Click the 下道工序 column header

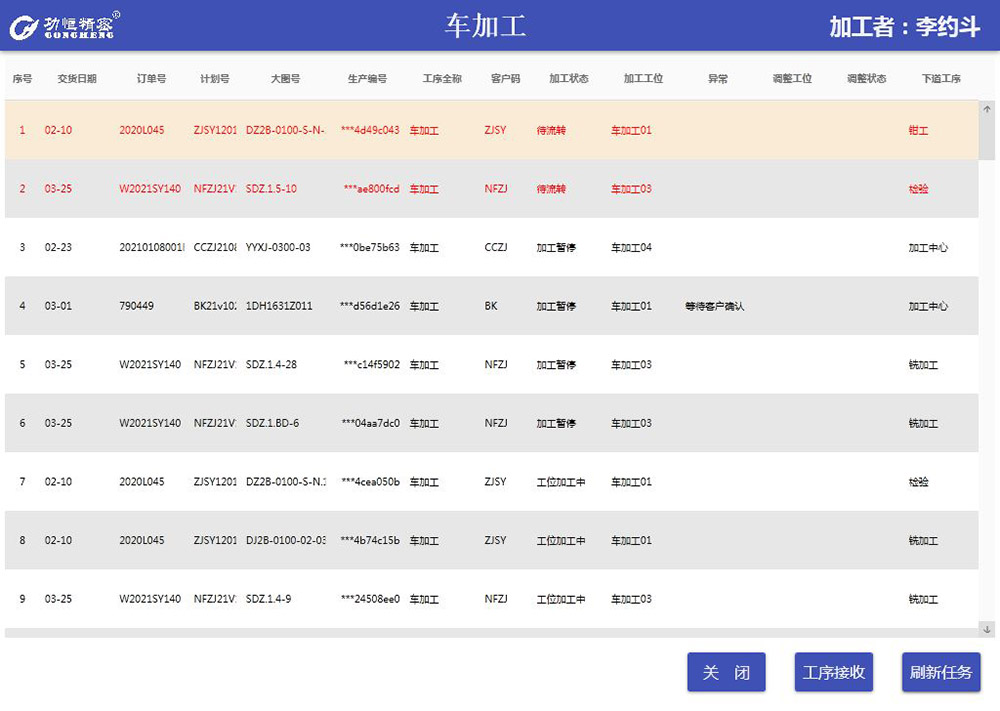[x=941, y=78]
